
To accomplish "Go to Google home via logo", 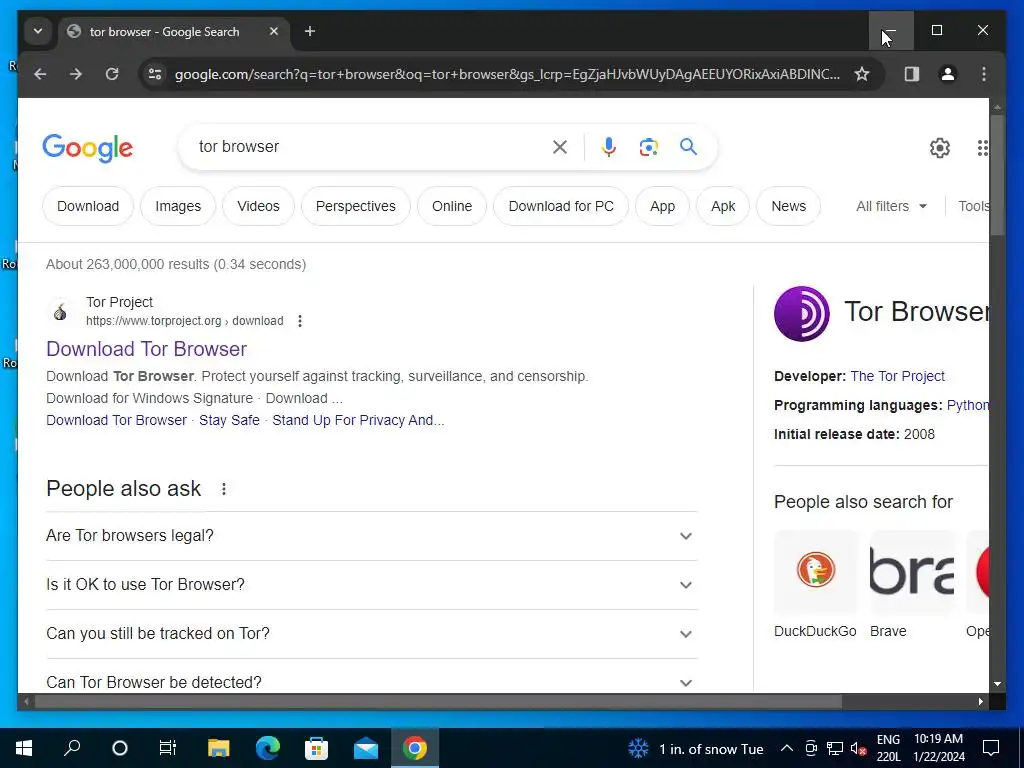I will [88, 148].
